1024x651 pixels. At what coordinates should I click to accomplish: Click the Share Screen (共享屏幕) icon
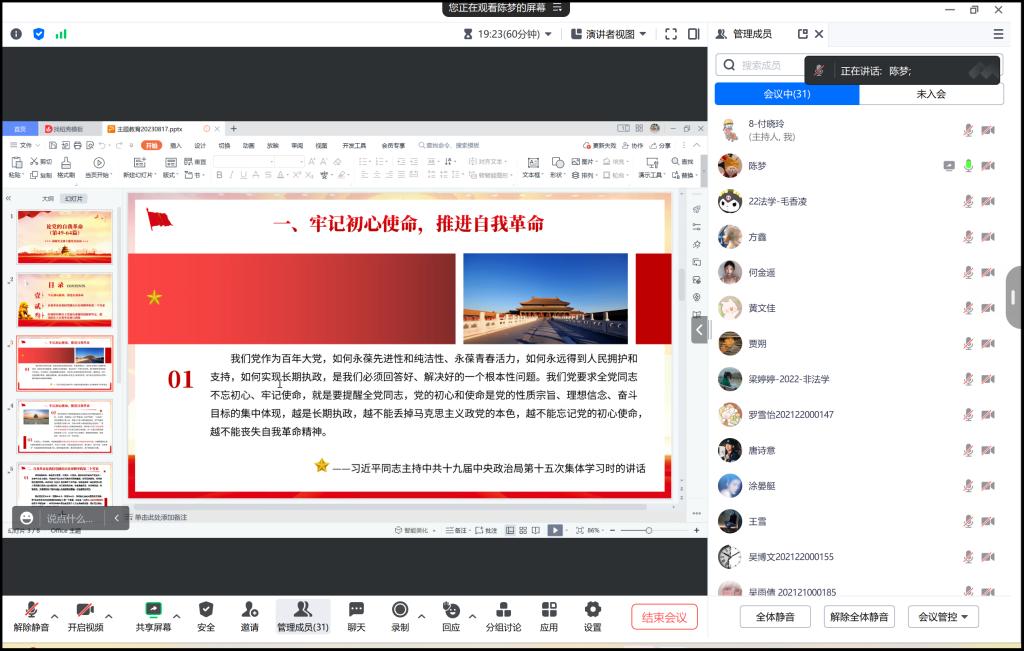(x=153, y=610)
